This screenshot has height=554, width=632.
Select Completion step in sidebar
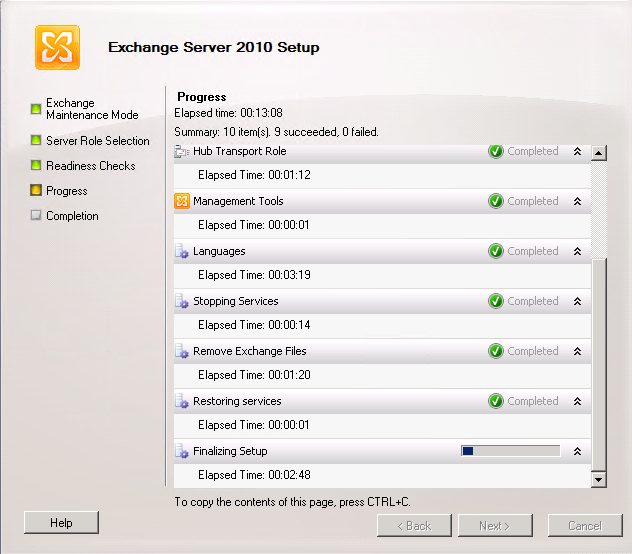coord(72,216)
